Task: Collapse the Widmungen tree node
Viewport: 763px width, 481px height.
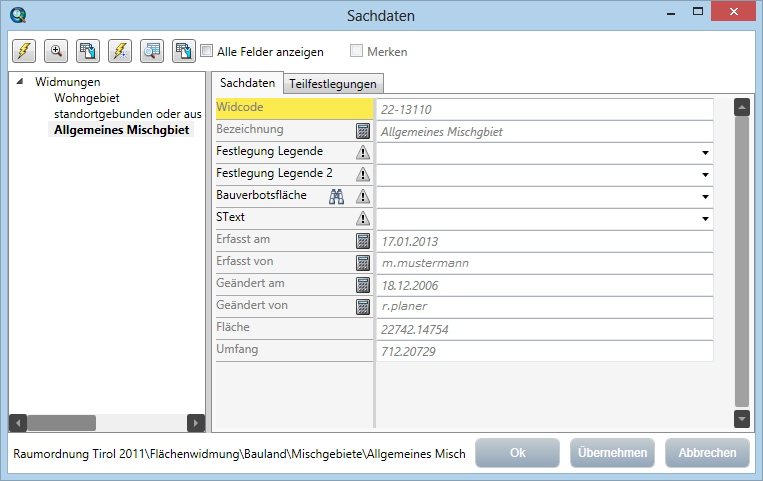Action: (19, 82)
